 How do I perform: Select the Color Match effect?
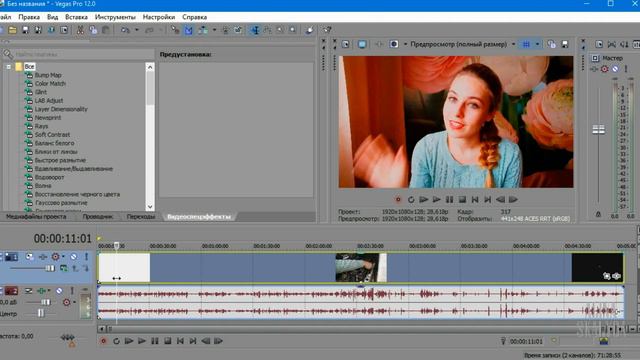coord(50,84)
